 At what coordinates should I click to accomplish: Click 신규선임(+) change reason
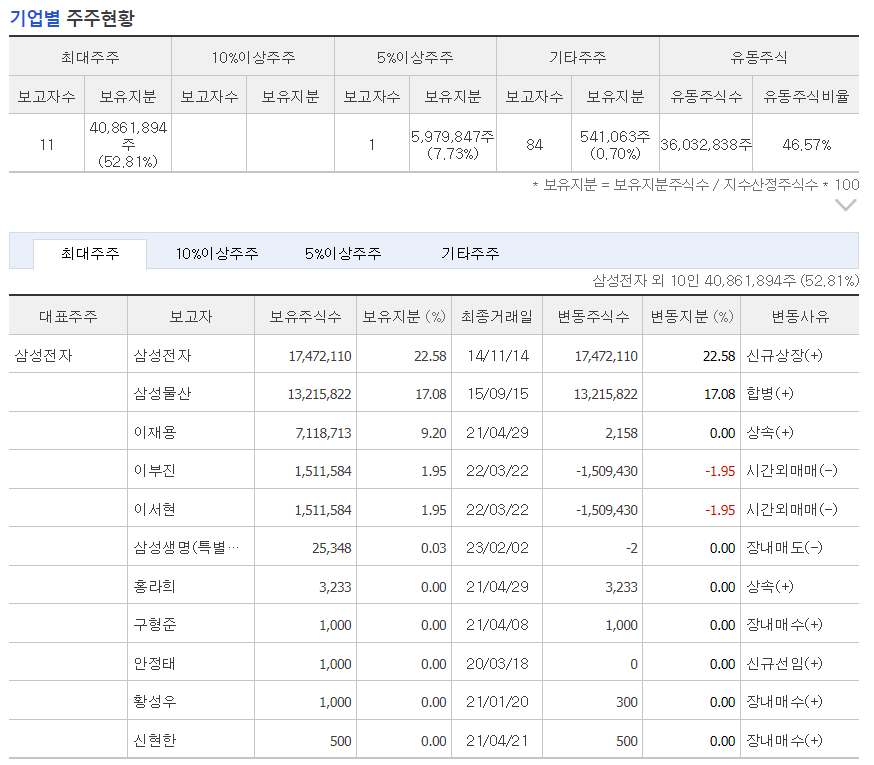(x=784, y=664)
